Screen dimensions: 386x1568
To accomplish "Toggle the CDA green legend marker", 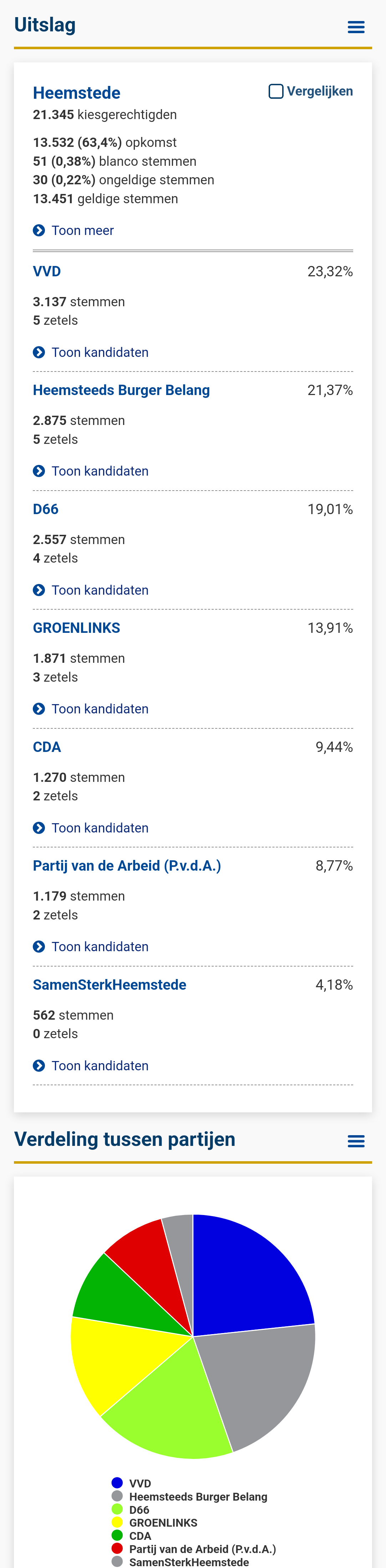I will 117,1535.
